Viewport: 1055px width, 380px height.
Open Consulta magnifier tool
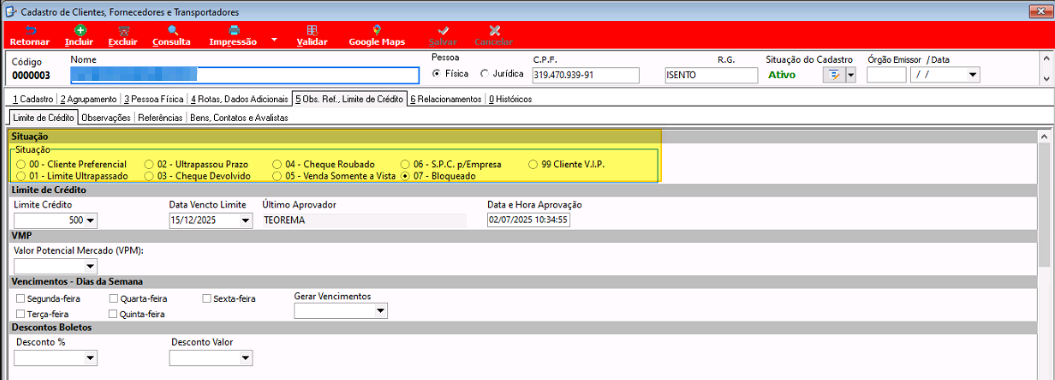(x=172, y=30)
